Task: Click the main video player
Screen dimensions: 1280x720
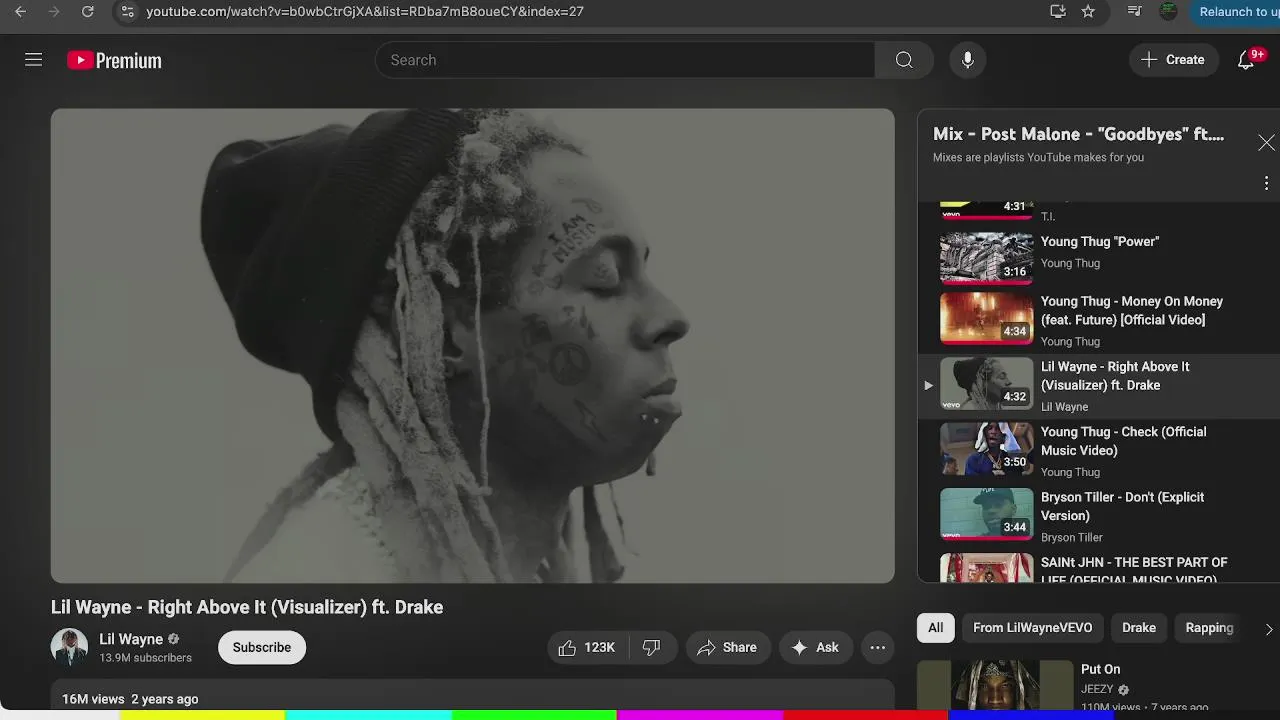Action: [473, 346]
